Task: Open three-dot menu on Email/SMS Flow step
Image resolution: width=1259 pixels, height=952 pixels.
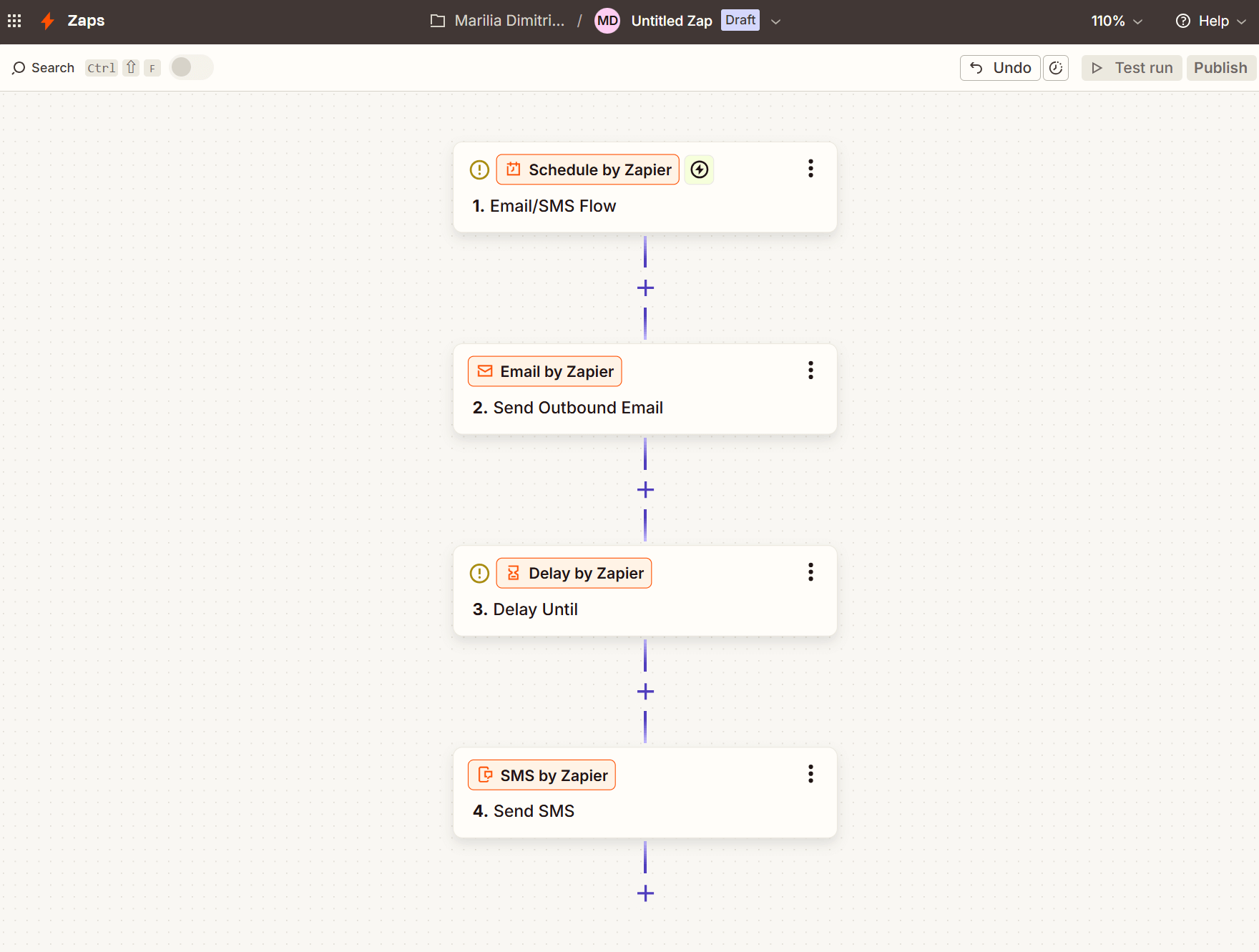Action: [x=810, y=169]
